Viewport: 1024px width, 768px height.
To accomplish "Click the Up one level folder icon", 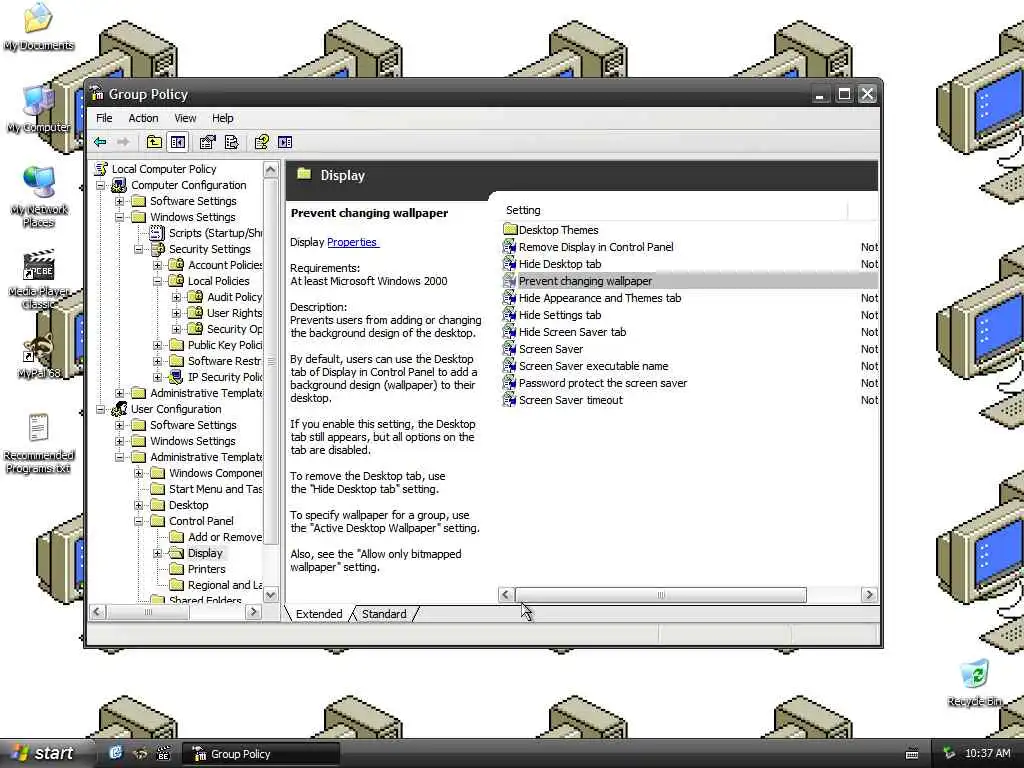I will [154, 142].
